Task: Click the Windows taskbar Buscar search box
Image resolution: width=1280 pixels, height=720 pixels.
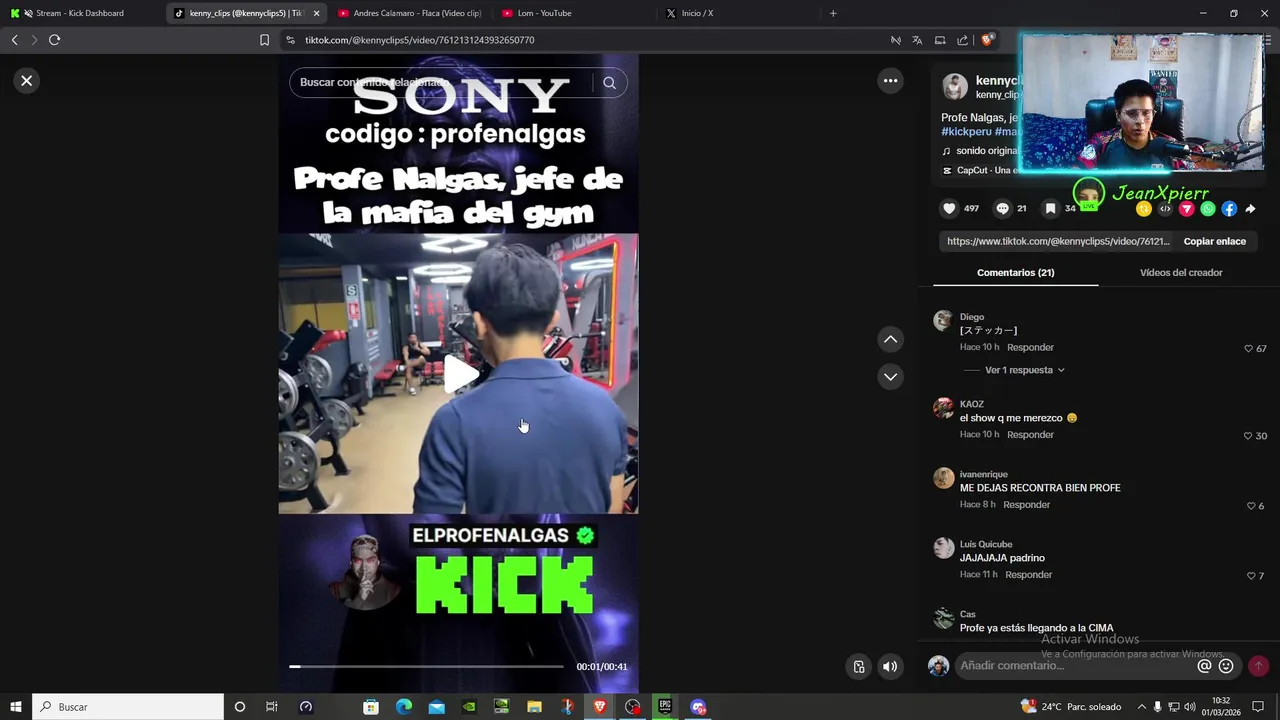Action: click(128, 707)
